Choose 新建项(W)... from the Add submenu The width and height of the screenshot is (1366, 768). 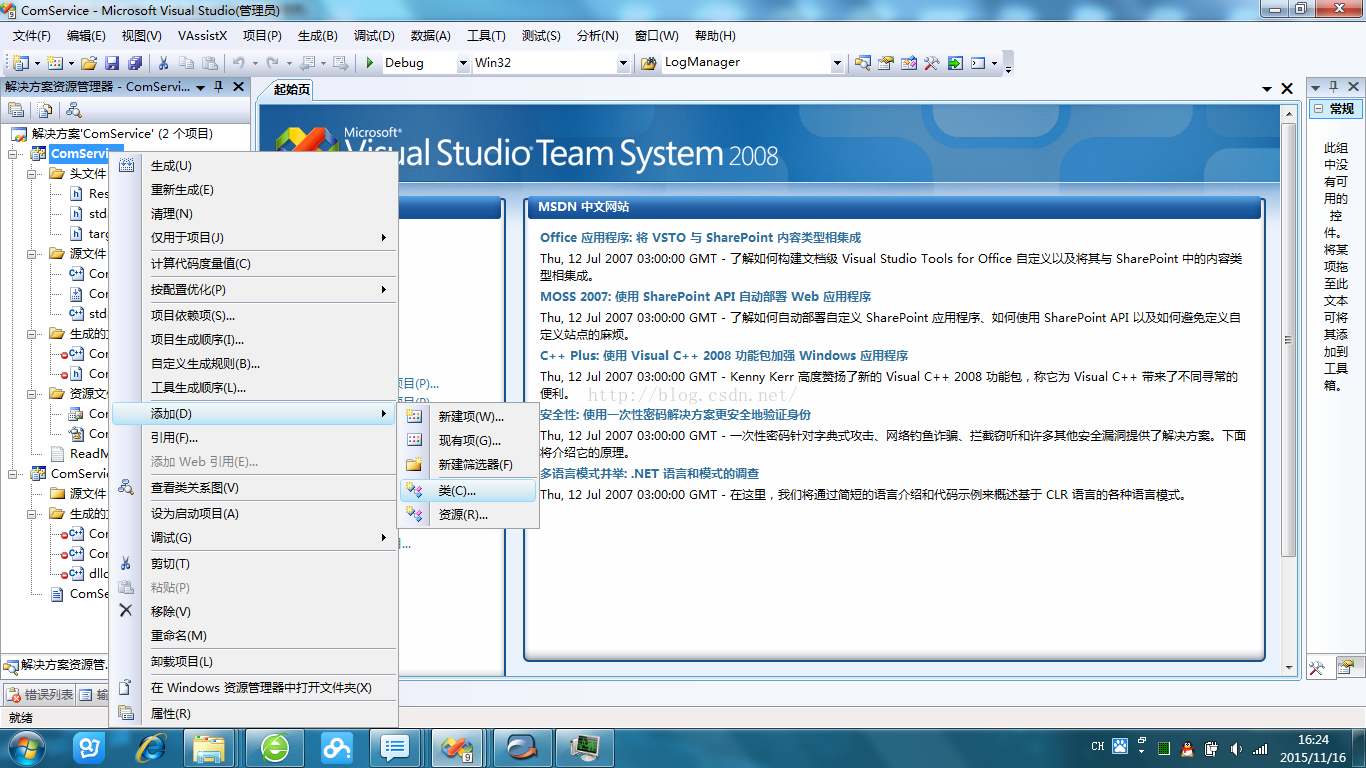click(x=468, y=417)
